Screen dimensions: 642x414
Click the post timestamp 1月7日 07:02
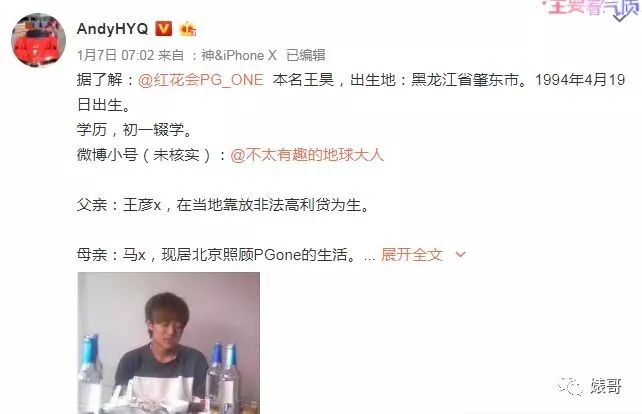[115, 55]
